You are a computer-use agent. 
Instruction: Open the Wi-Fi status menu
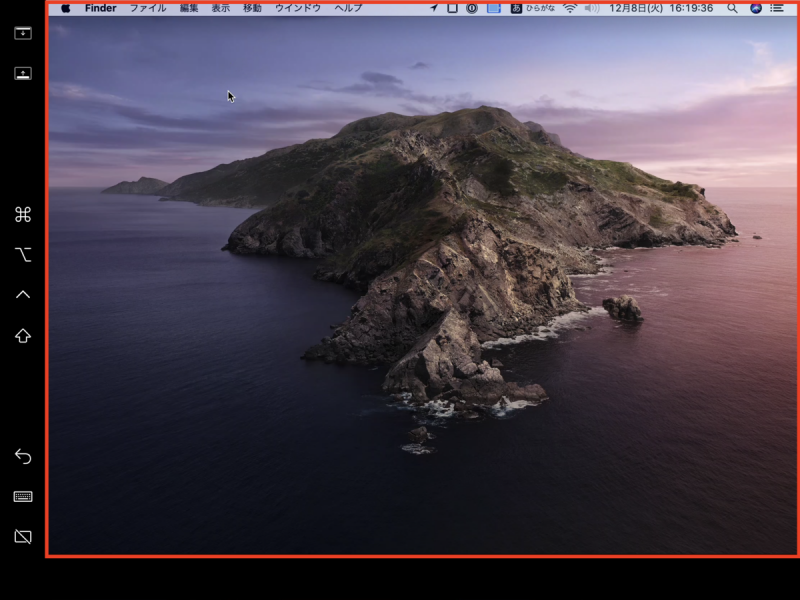coord(569,8)
